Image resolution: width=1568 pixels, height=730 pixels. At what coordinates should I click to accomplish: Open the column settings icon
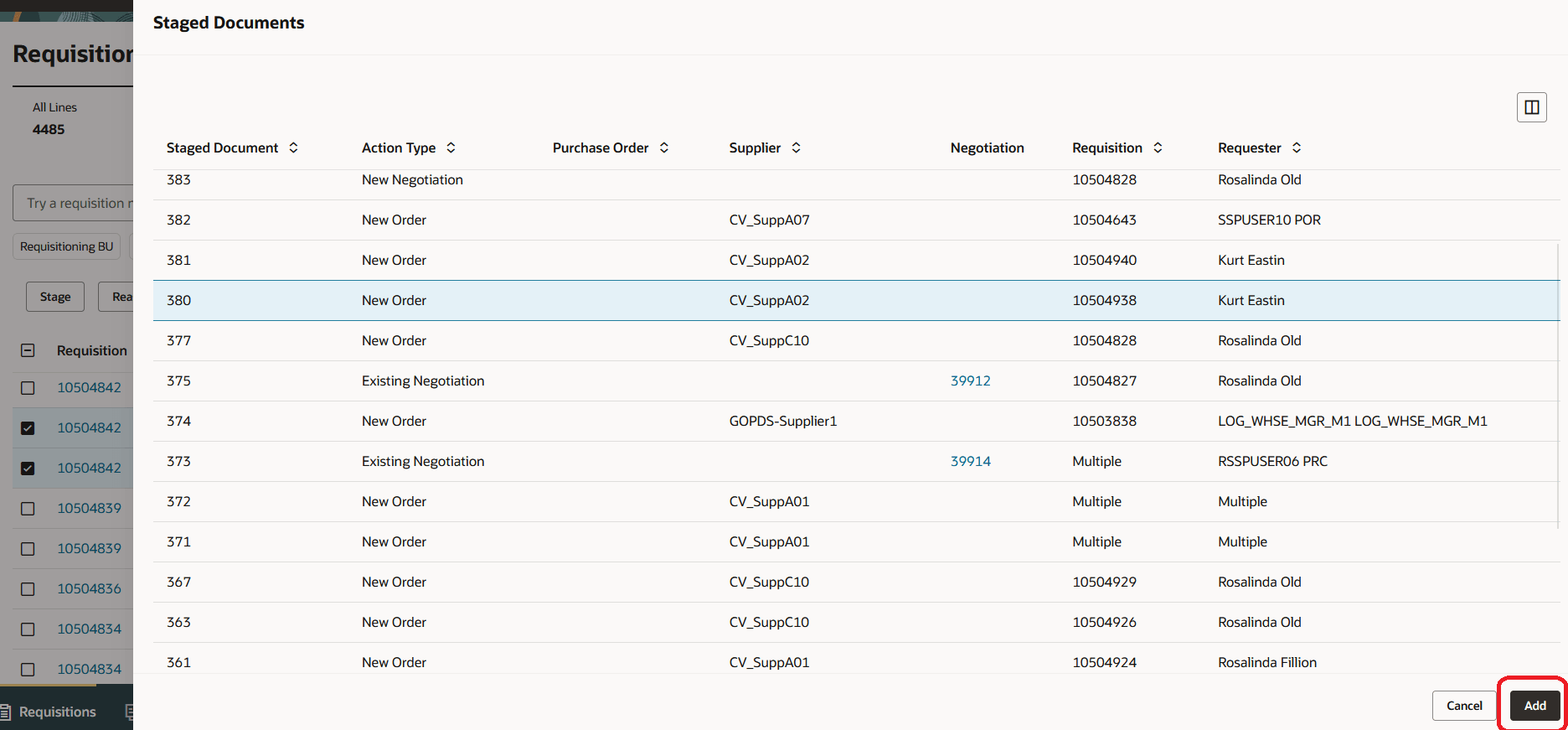(x=1531, y=107)
